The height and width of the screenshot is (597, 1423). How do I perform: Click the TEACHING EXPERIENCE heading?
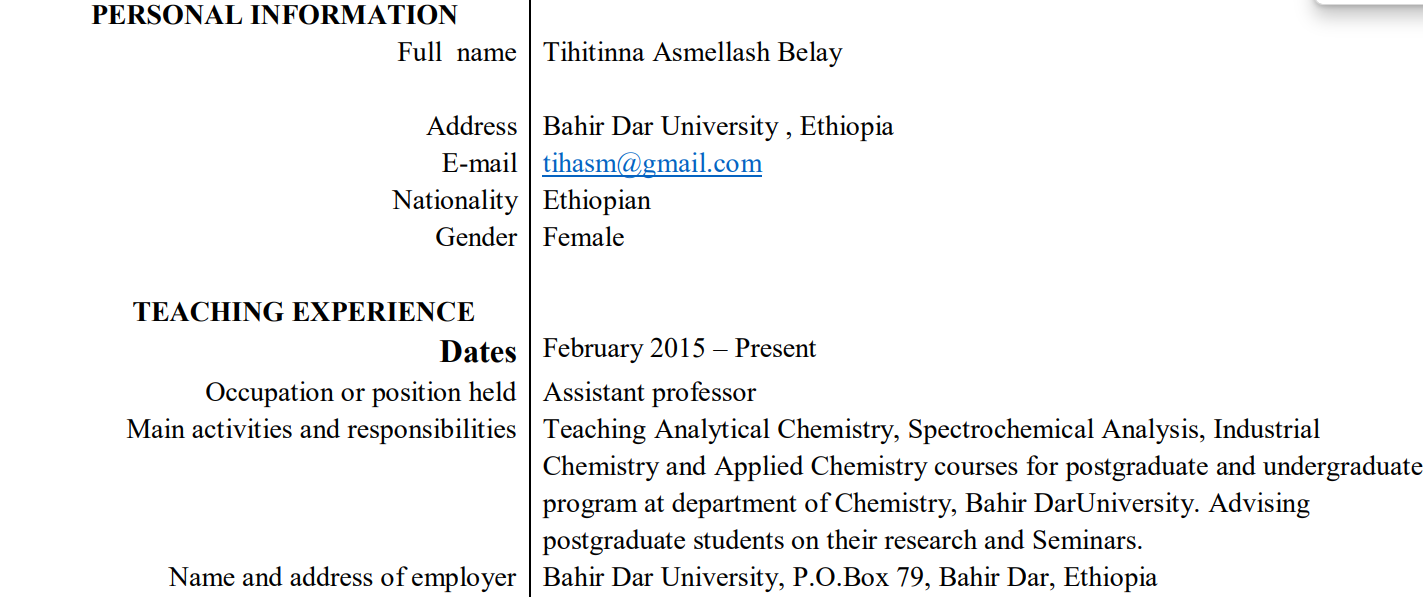pyautogui.click(x=304, y=312)
